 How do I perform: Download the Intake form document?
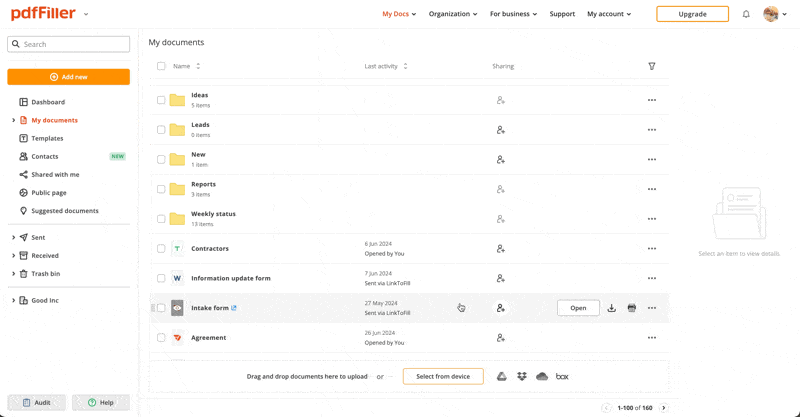tap(611, 308)
